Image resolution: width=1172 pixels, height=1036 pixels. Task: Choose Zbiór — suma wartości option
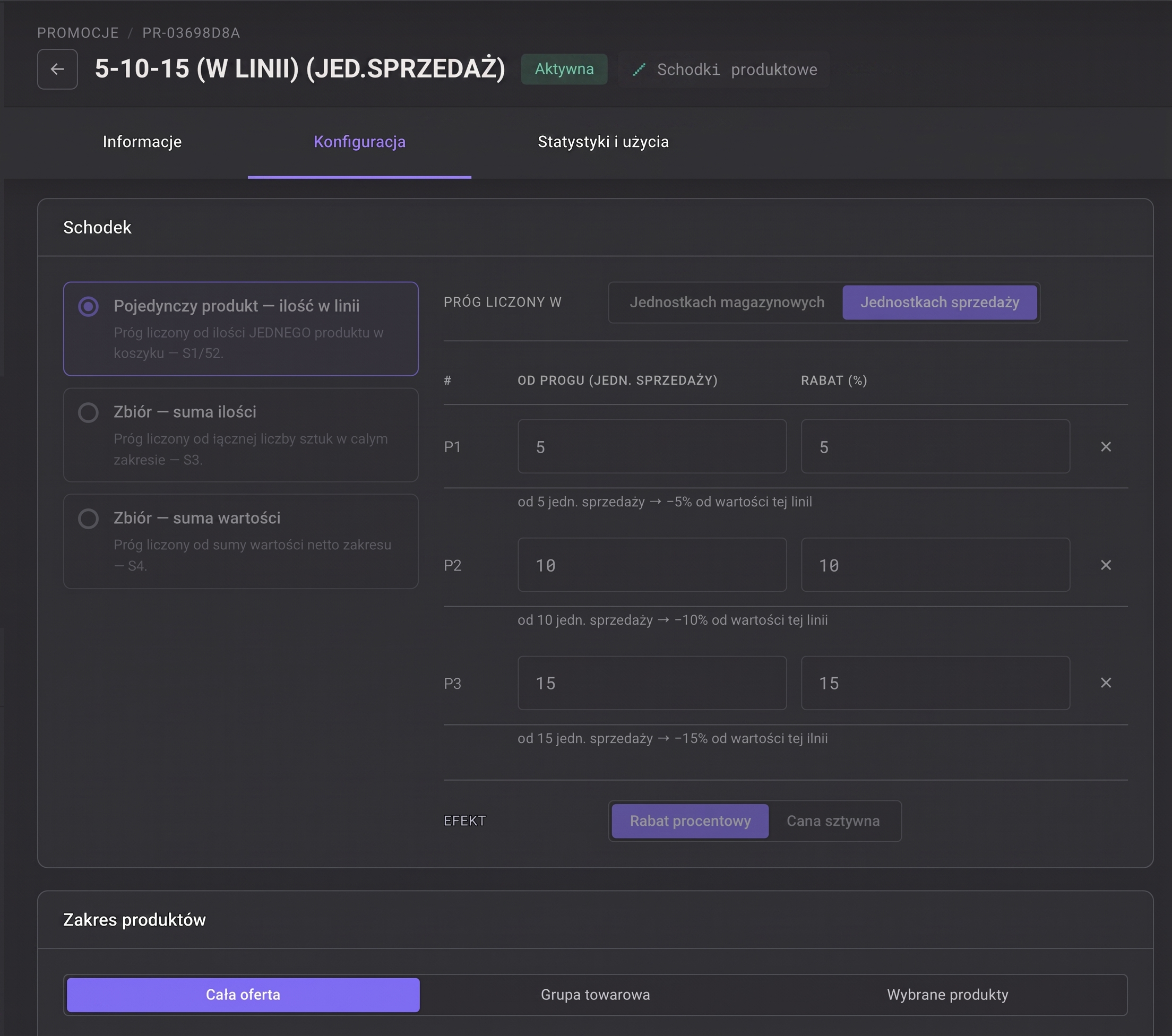tap(241, 541)
